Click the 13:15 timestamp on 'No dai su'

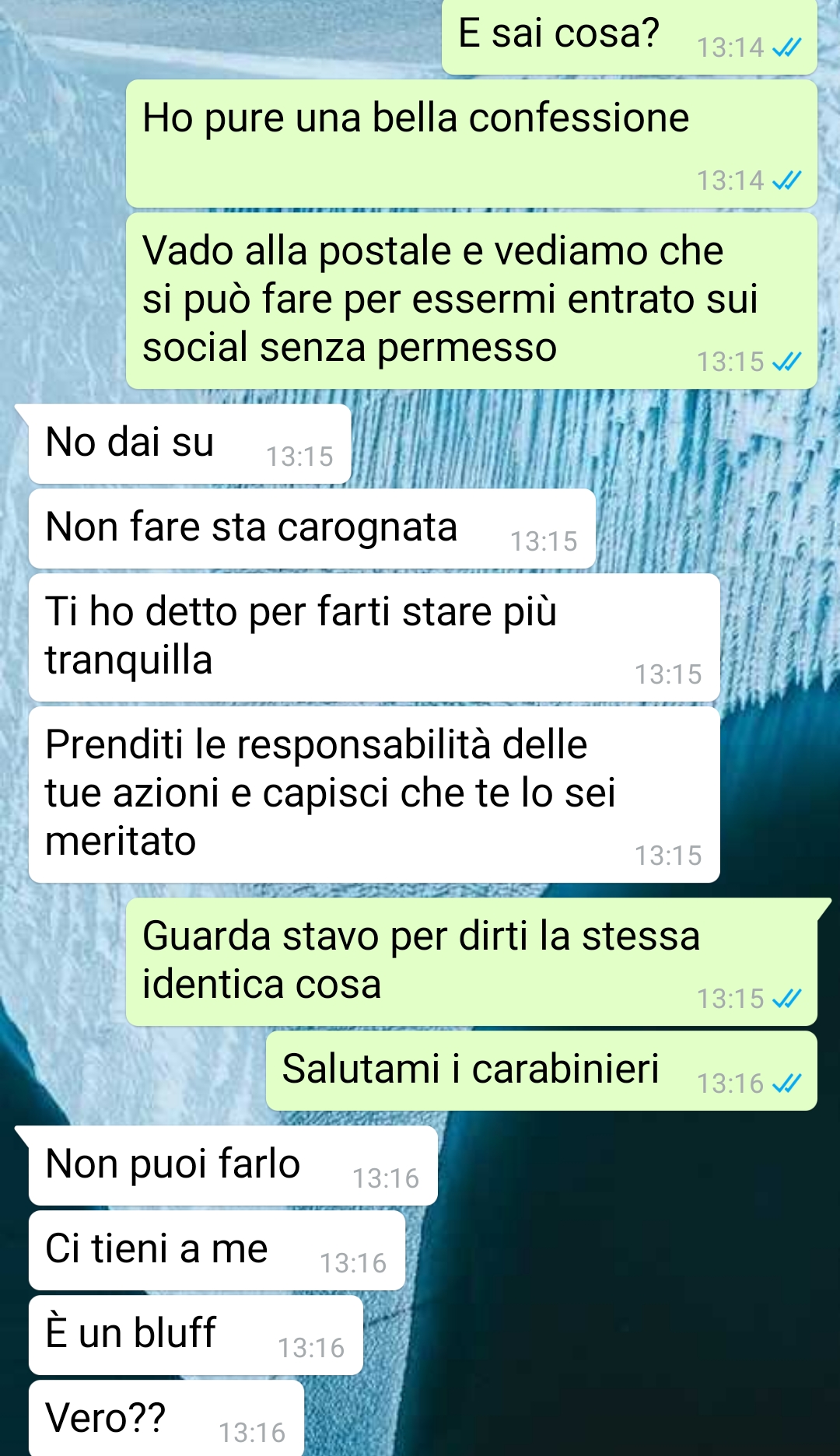click(299, 457)
